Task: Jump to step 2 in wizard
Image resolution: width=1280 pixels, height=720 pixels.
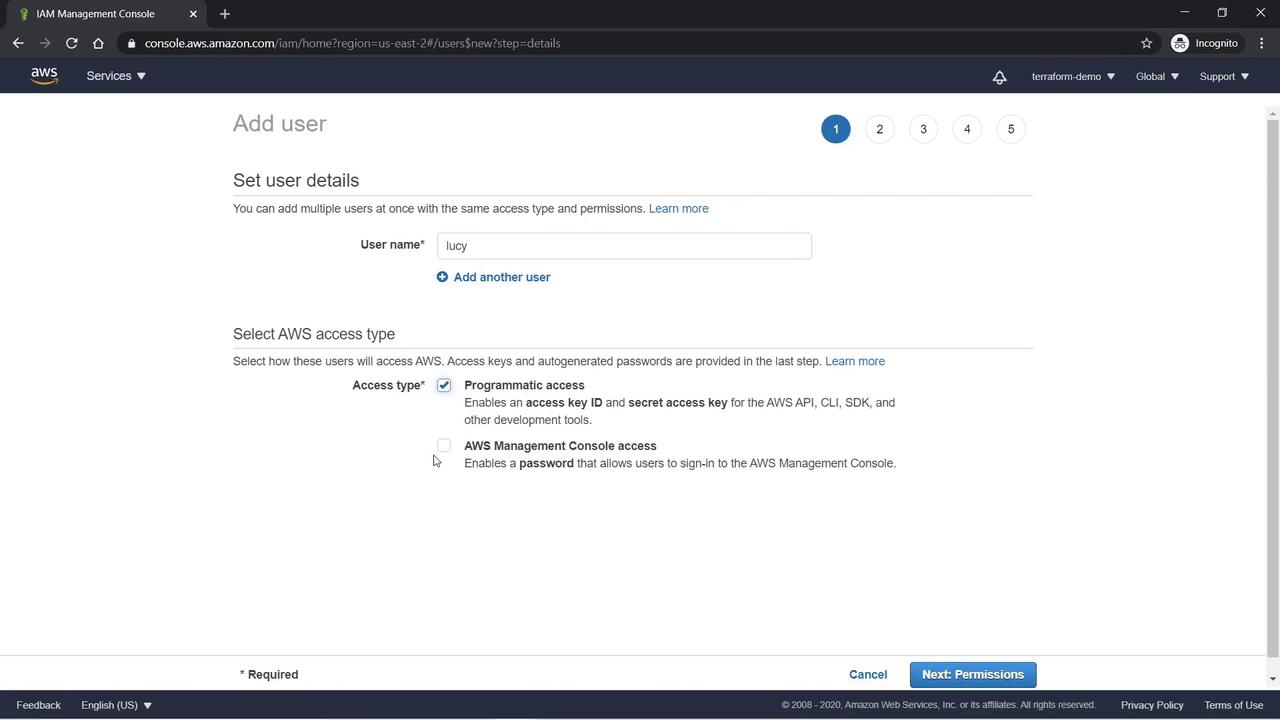Action: coord(879,129)
